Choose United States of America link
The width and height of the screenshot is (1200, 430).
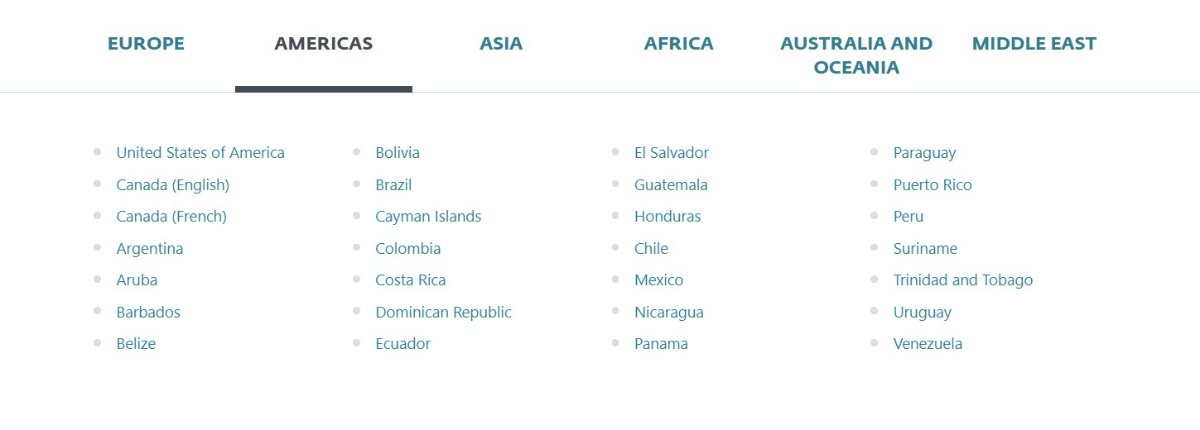(200, 153)
